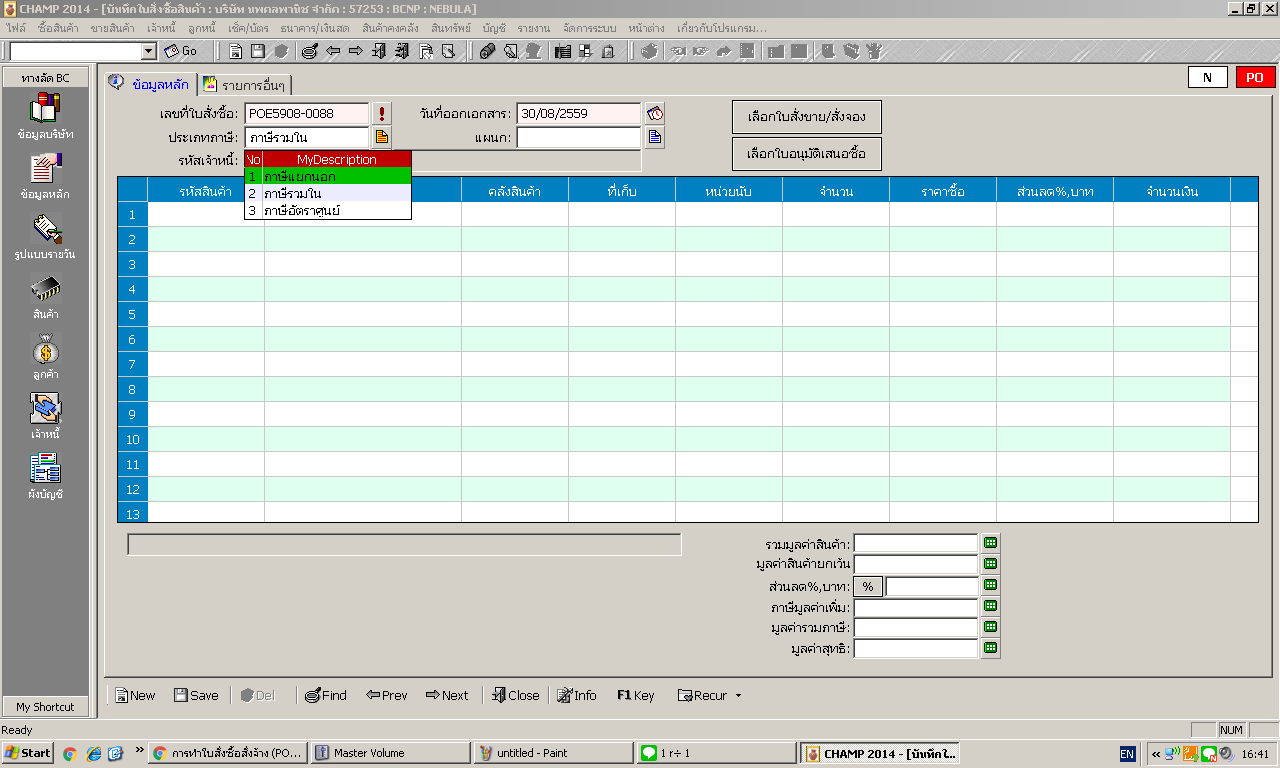1280x768 pixels.
Task: Click EN language indicator in system tray
Action: [1127, 754]
